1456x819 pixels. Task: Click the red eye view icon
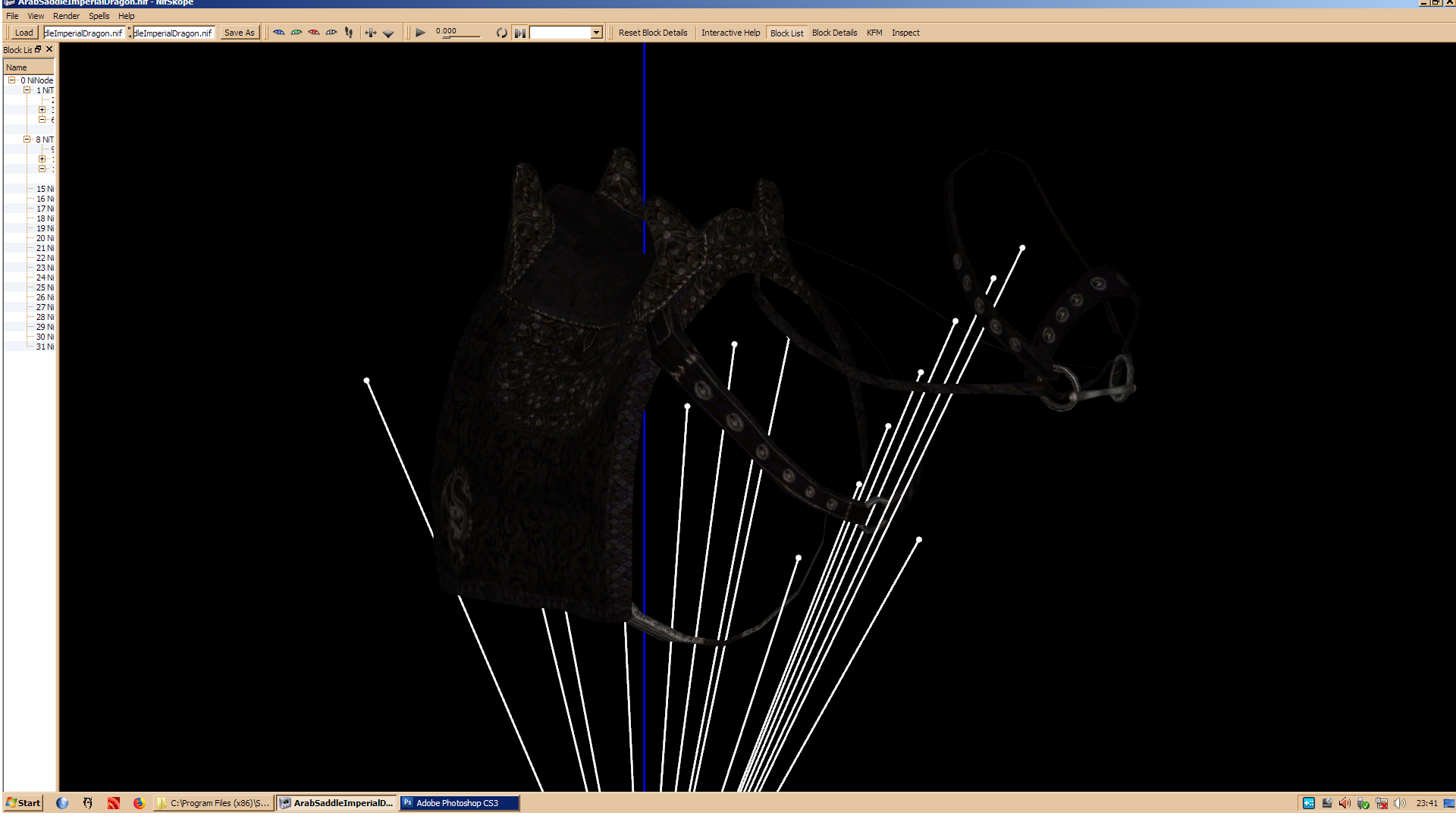pyautogui.click(x=314, y=33)
